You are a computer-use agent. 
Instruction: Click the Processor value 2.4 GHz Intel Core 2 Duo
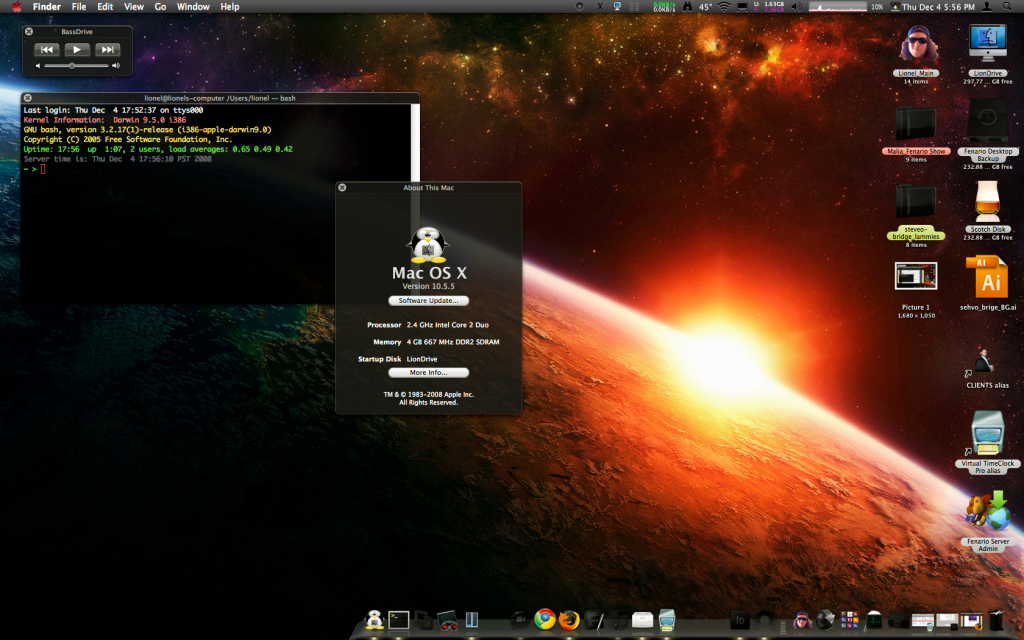pyautogui.click(x=447, y=325)
